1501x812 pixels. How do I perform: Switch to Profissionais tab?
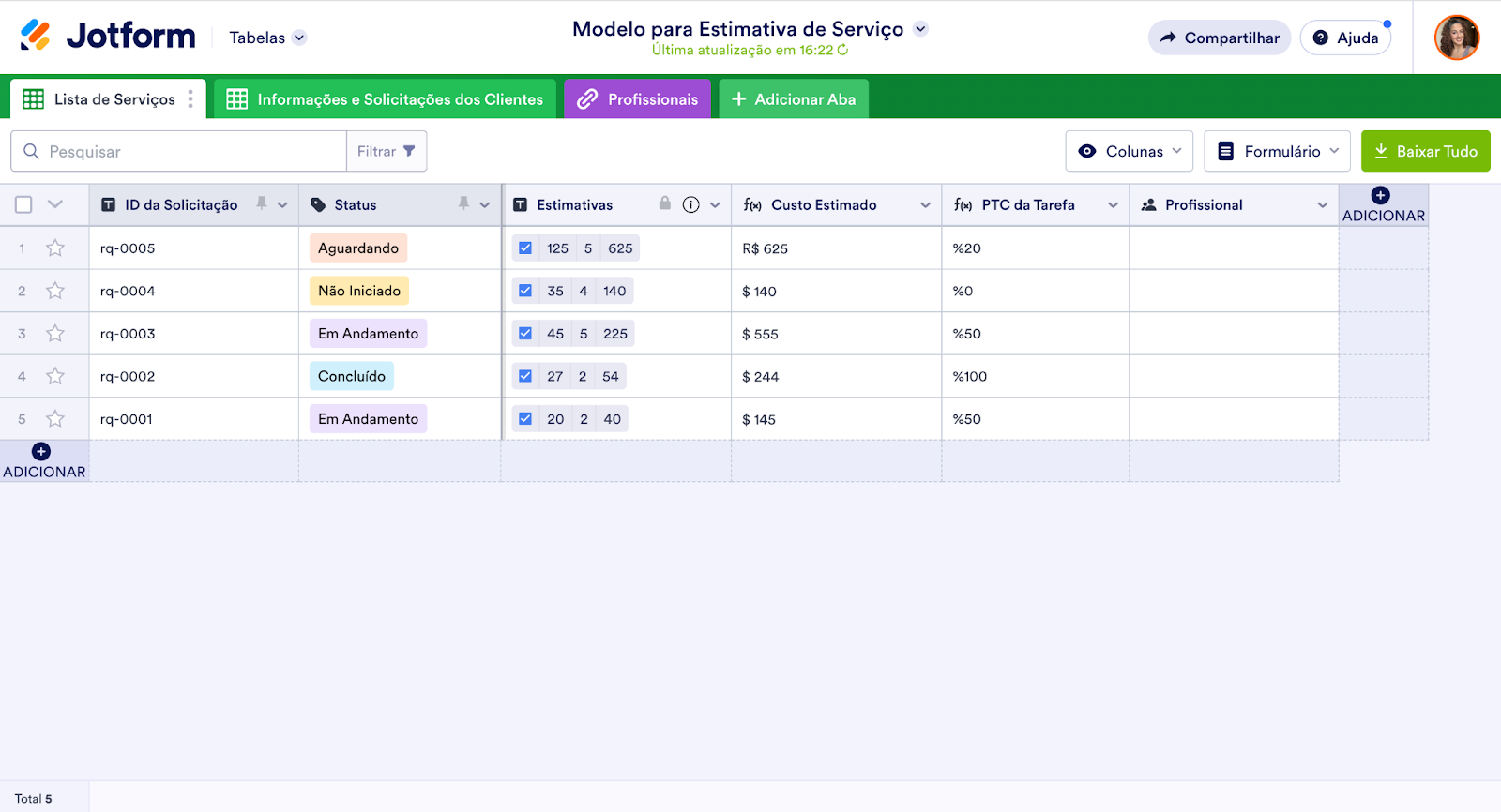click(637, 99)
